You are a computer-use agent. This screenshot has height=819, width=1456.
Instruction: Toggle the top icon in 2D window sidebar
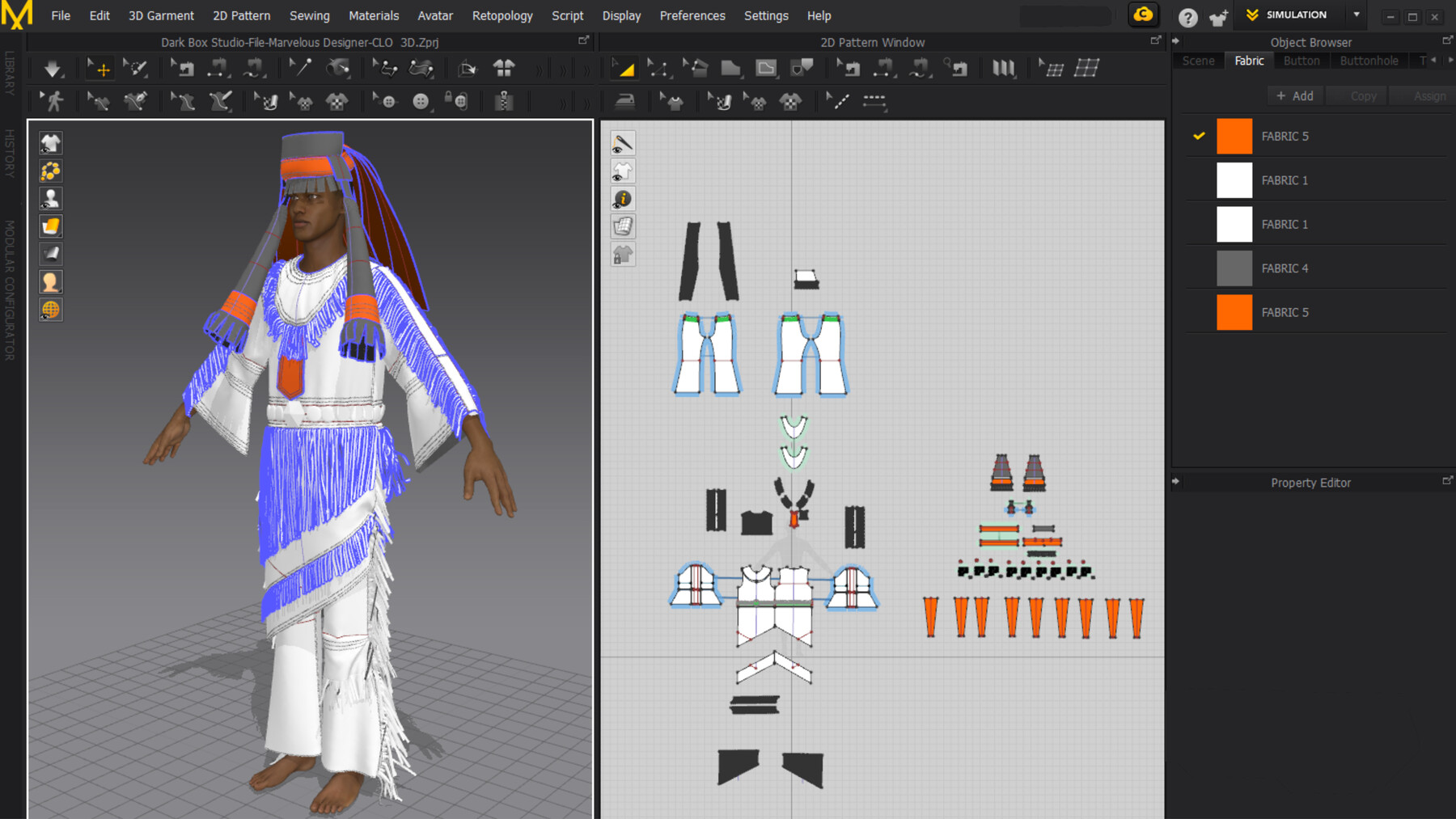click(x=623, y=144)
